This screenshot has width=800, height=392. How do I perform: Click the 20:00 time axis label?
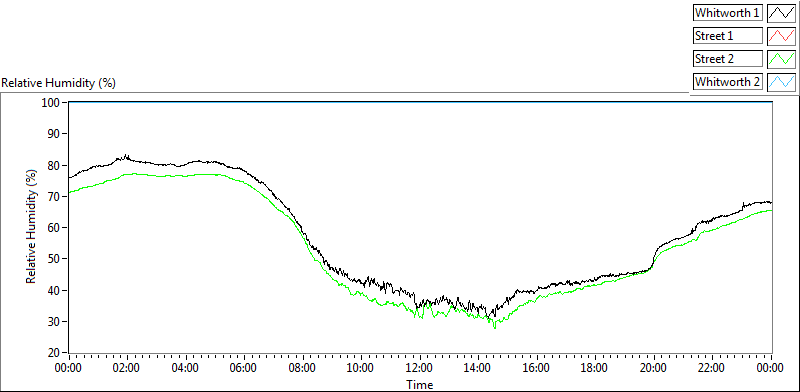654,368
